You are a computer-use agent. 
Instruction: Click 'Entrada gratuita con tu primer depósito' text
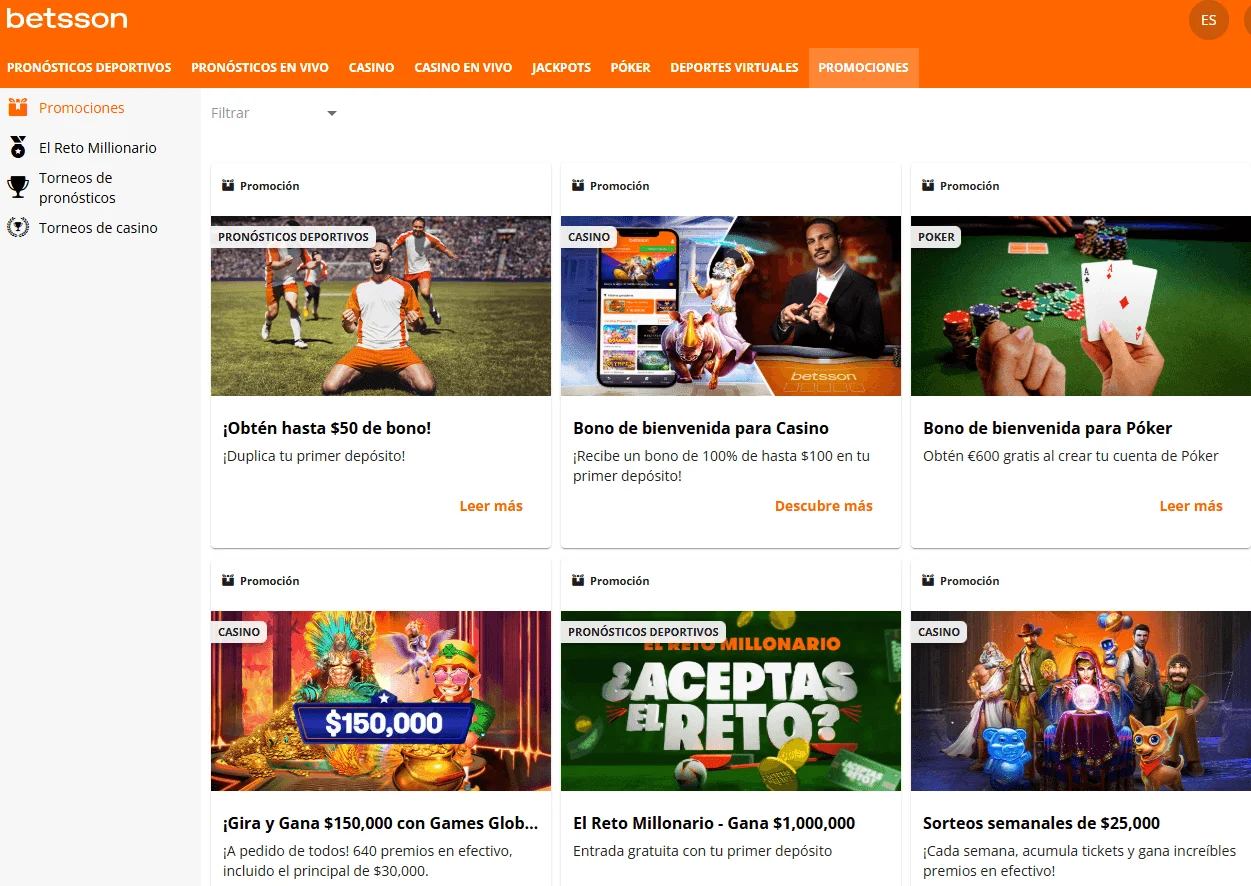[x=702, y=851]
